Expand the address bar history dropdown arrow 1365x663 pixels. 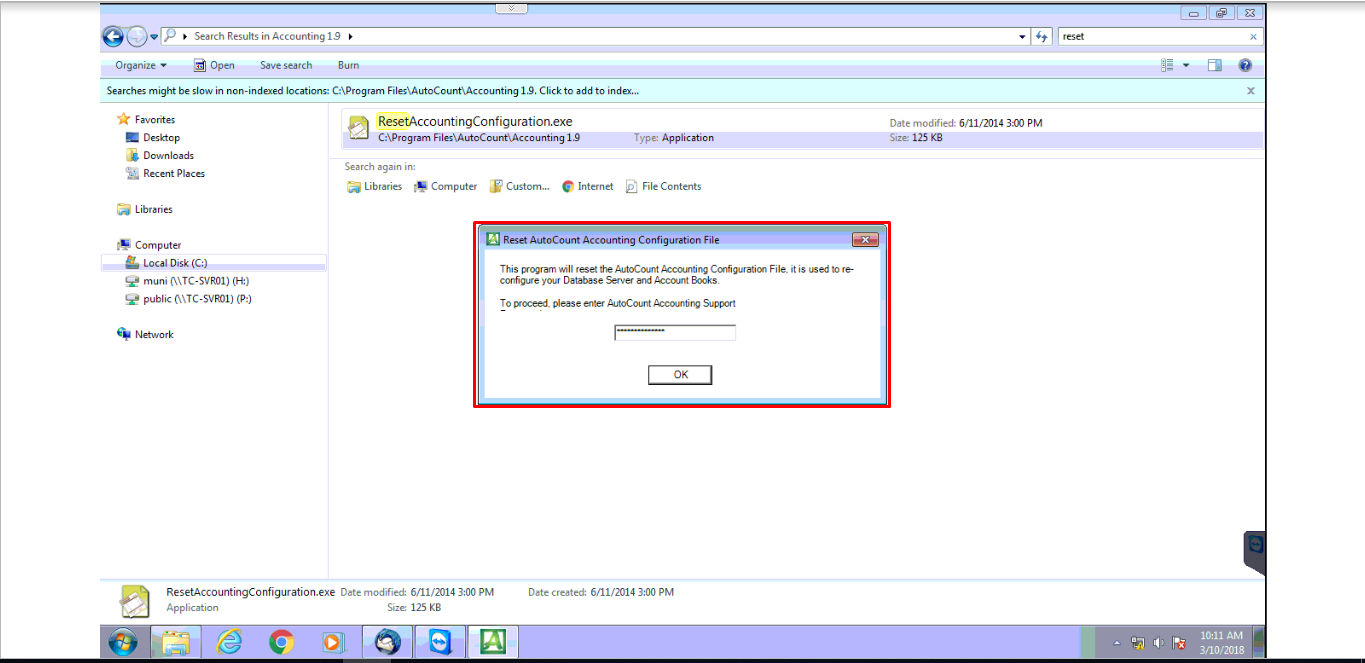pos(1022,37)
